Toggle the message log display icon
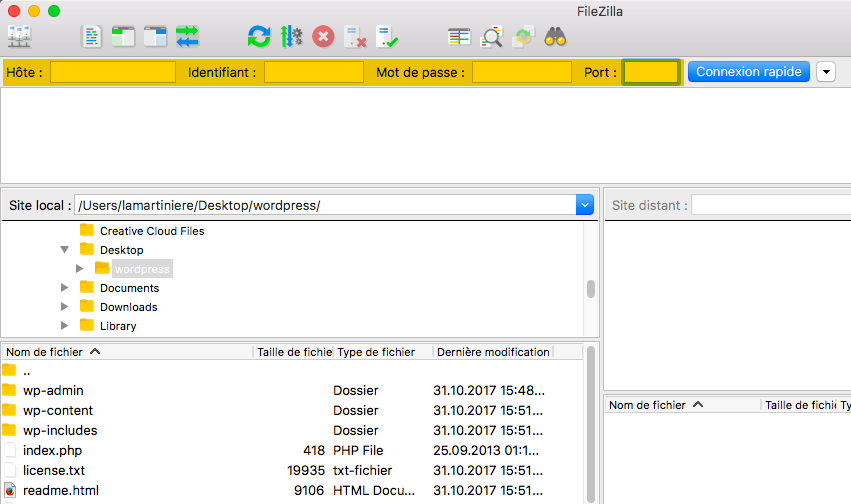The image size is (851, 504). tap(91, 37)
